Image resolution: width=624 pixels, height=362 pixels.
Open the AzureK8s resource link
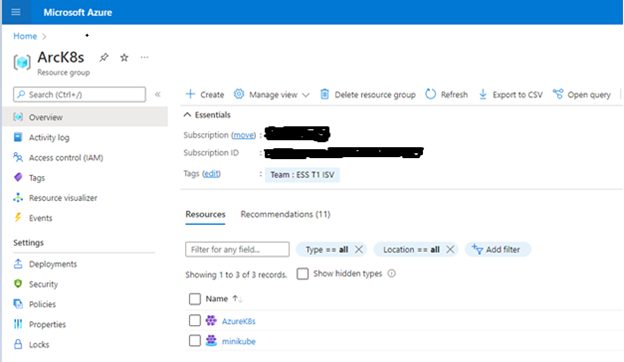tap(238, 321)
